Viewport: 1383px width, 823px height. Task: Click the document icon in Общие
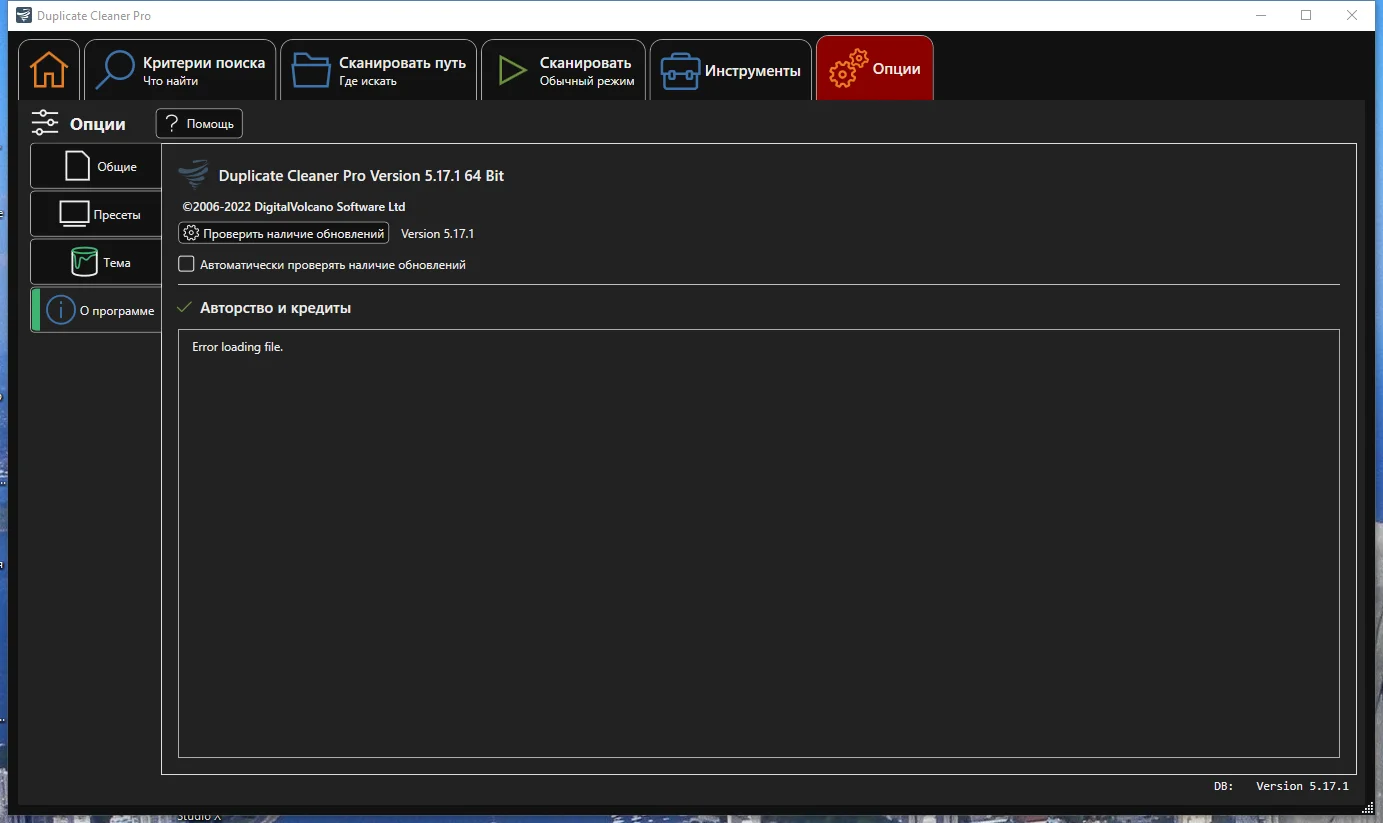(77, 166)
